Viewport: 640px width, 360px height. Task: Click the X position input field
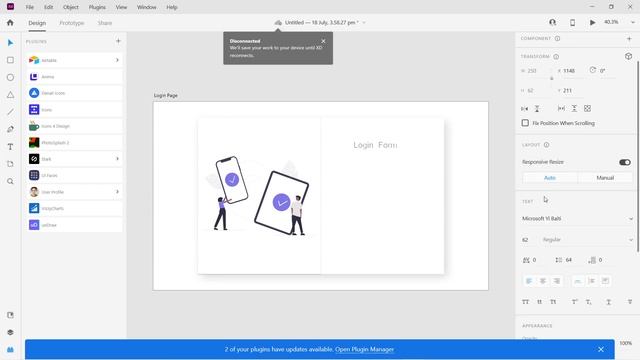pos(572,71)
